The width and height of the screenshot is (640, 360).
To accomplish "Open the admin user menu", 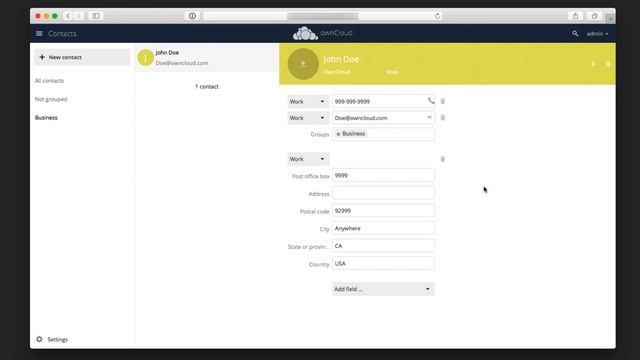I will click(597, 34).
